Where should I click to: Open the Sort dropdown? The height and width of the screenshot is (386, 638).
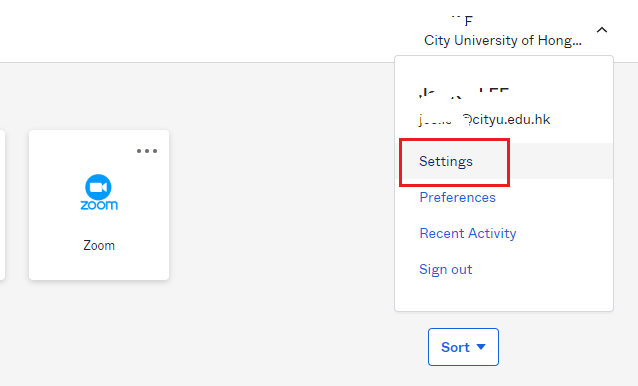click(x=463, y=347)
